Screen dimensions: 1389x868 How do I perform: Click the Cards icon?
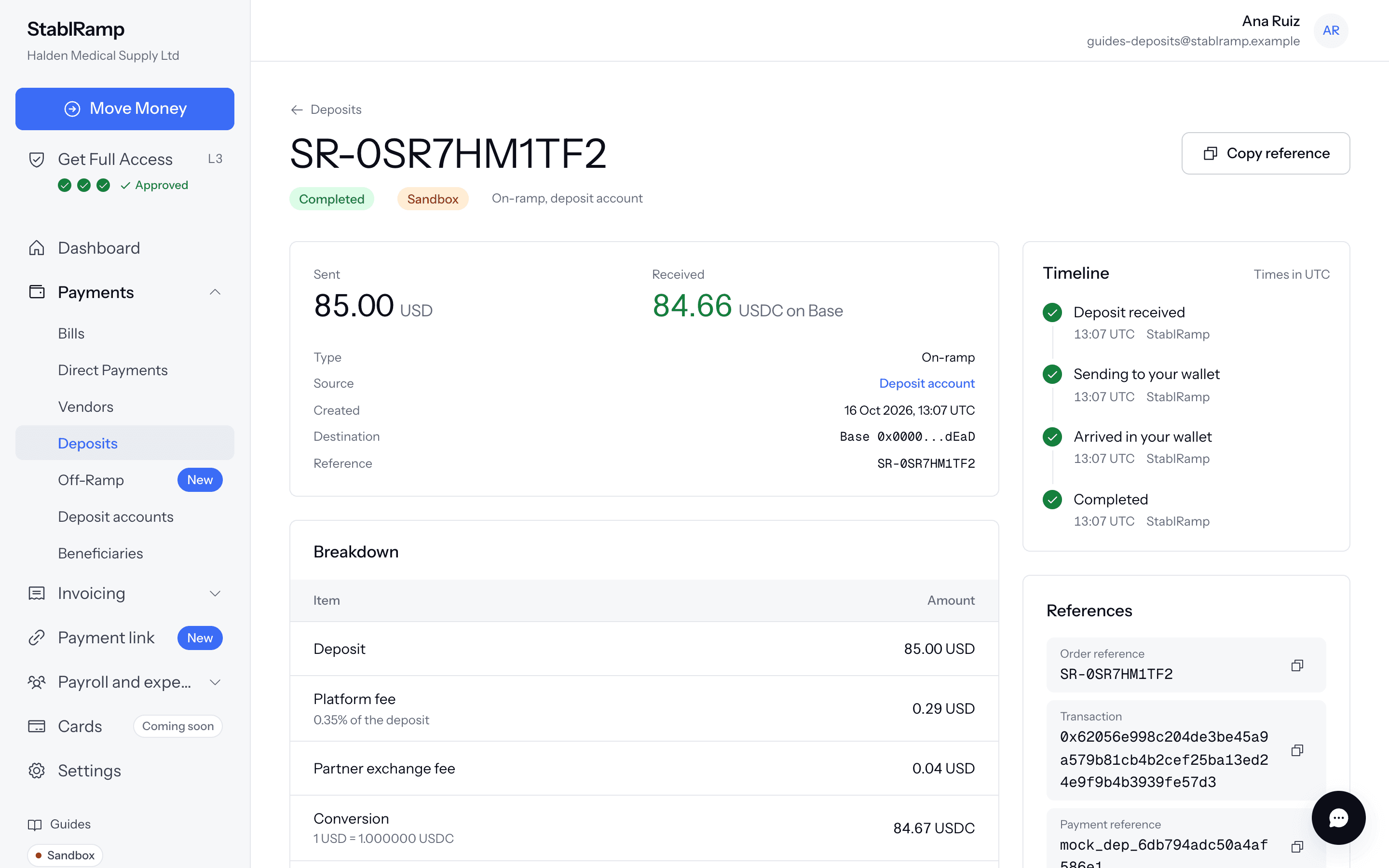[37, 726]
